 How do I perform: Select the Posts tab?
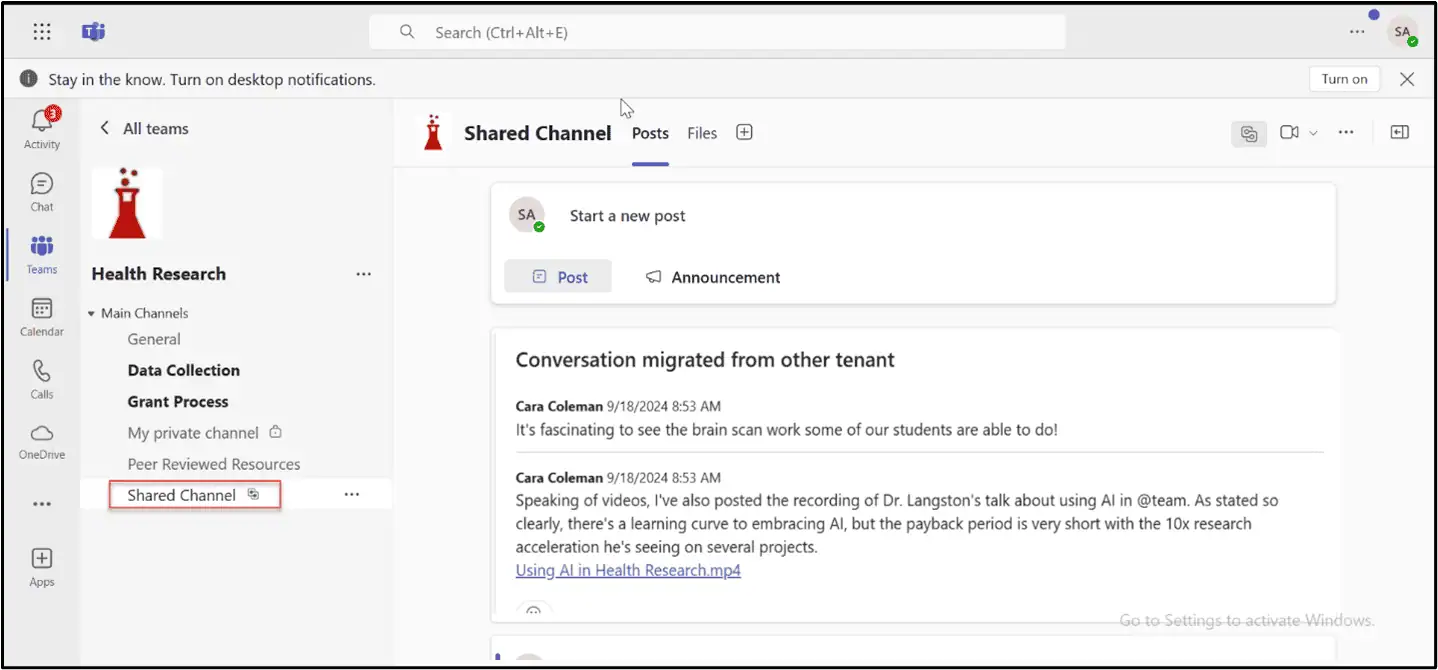point(649,132)
